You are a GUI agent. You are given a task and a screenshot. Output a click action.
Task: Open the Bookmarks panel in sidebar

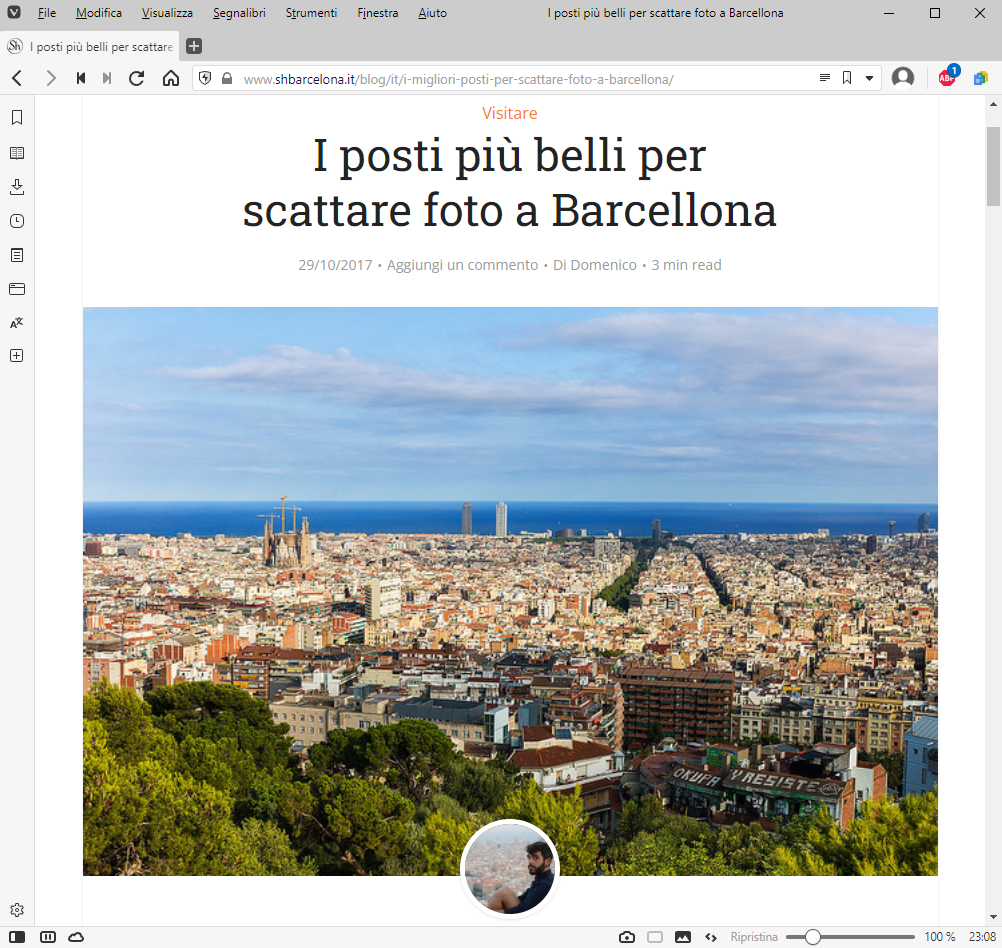(17, 118)
